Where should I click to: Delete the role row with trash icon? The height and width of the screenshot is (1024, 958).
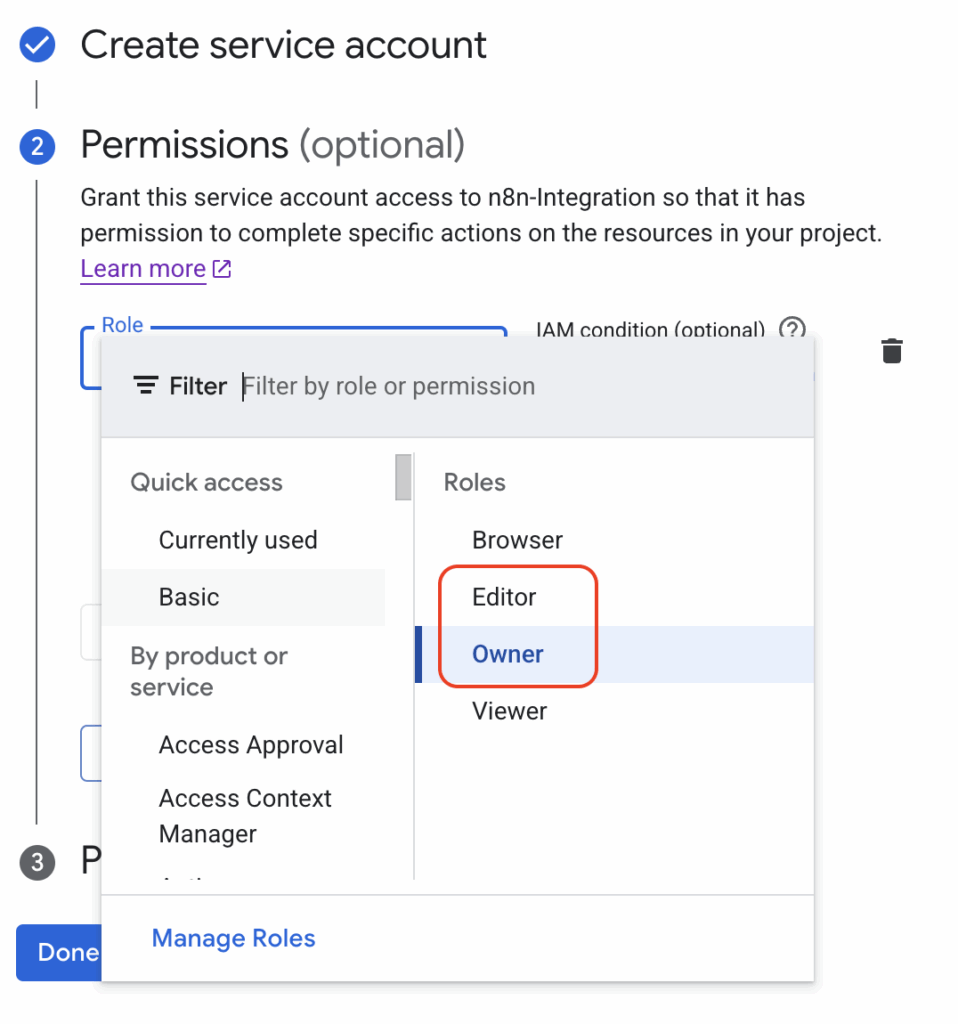coord(891,351)
